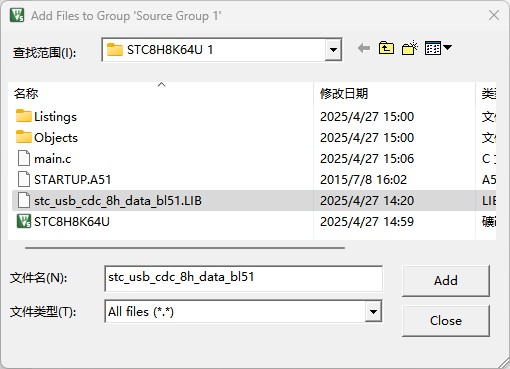Screen dimensions: 510x369
Task: Click the main.c file icon
Action: click(x=24, y=158)
